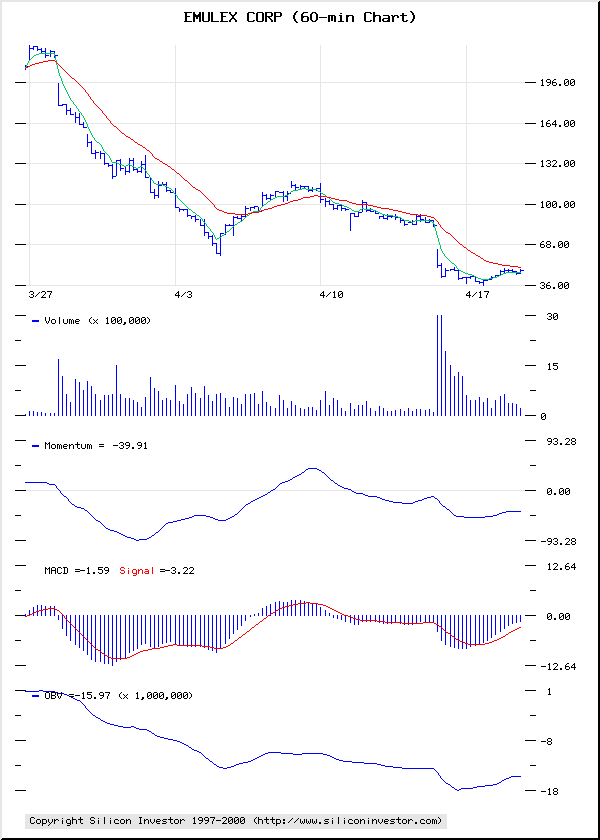Viewport: 600px width, 840px height.
Task: Click the MACD axis label -12.64
Action: (558, 666)
